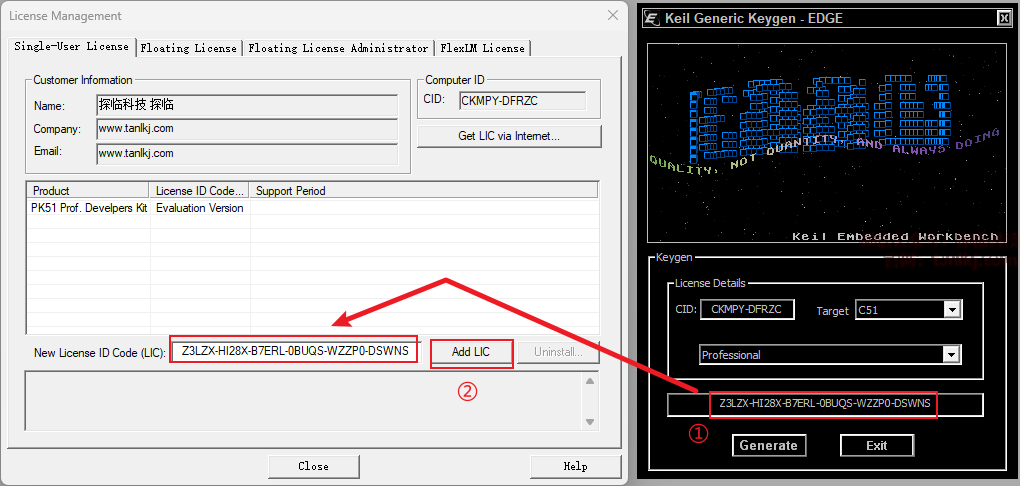The image size is (1020, 486).
Task: Open Help in License Management
Action: click(x=575, y=466)
